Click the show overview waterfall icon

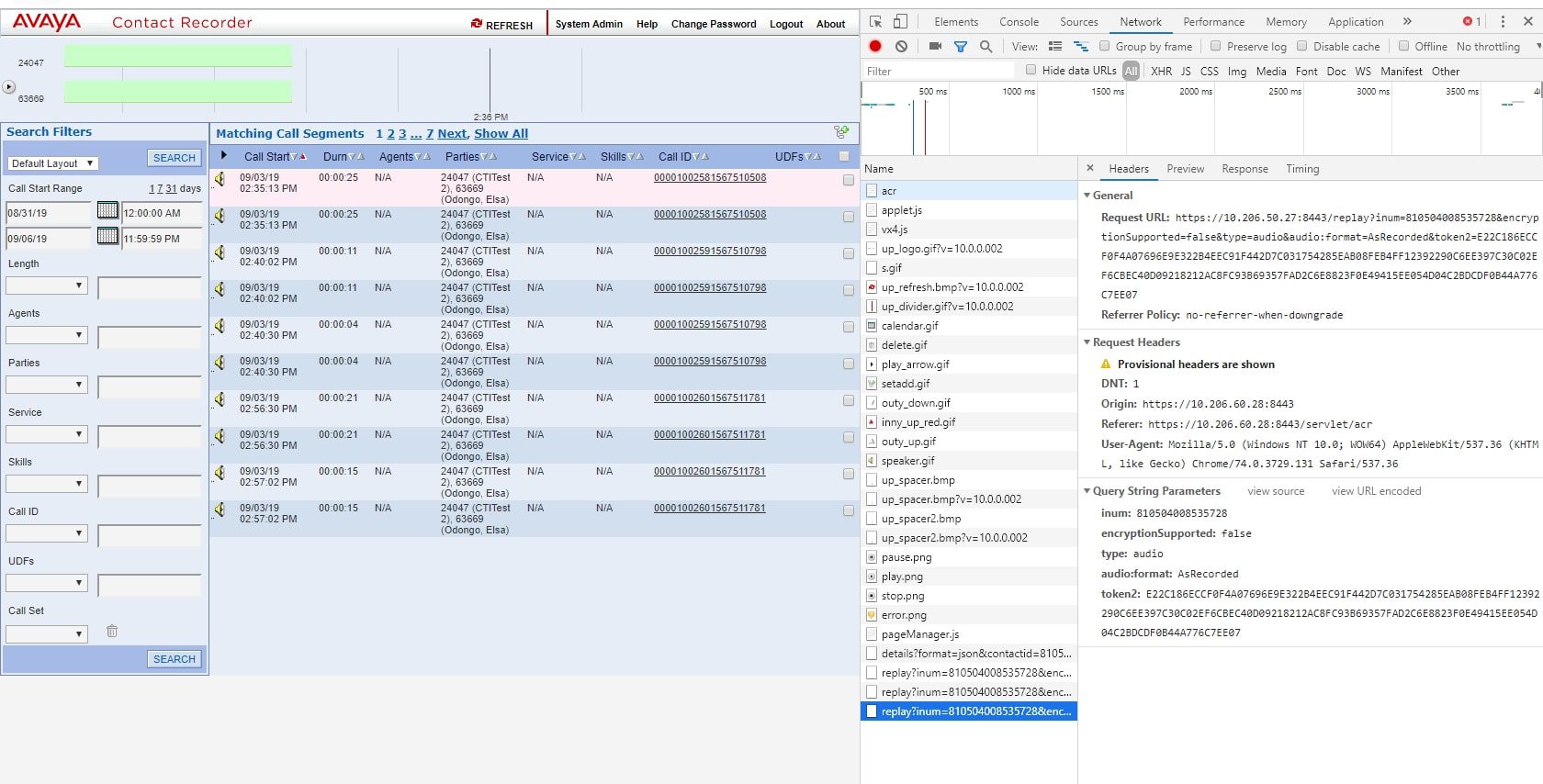(1080, 46)
